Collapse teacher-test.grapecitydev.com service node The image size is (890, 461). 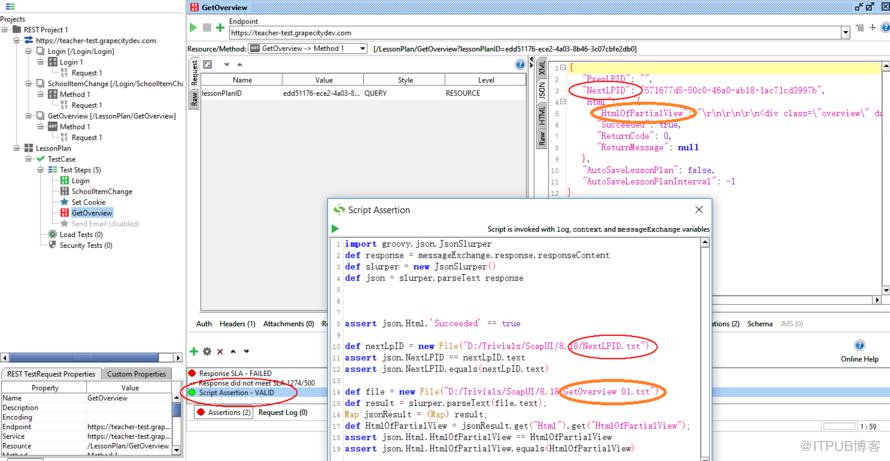point(17,40)
